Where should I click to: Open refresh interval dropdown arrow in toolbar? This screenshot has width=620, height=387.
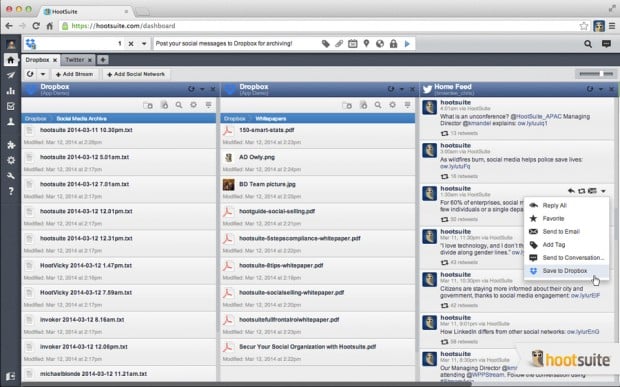point(43,74)
